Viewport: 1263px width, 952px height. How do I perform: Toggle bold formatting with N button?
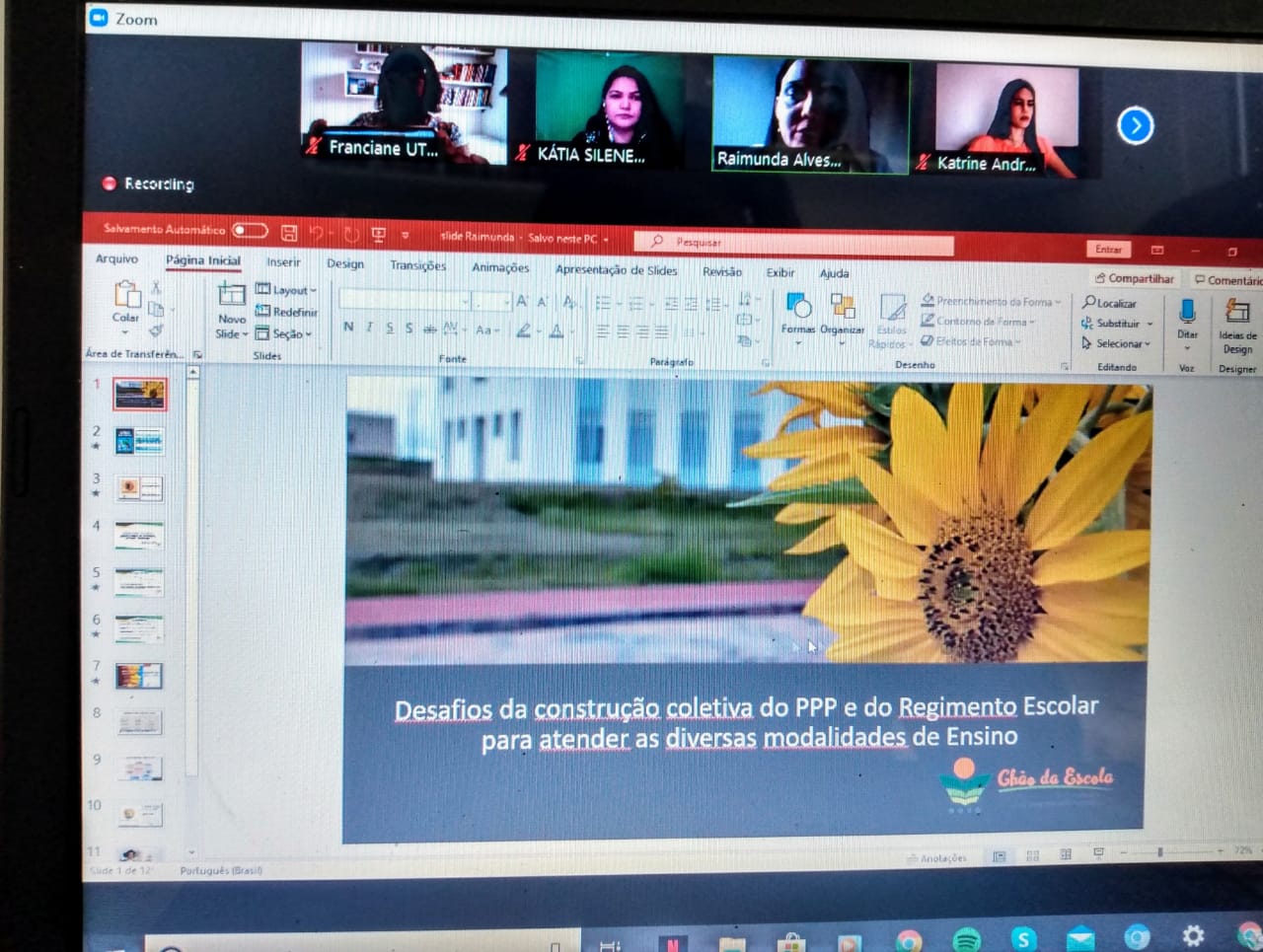coord(348,328)
